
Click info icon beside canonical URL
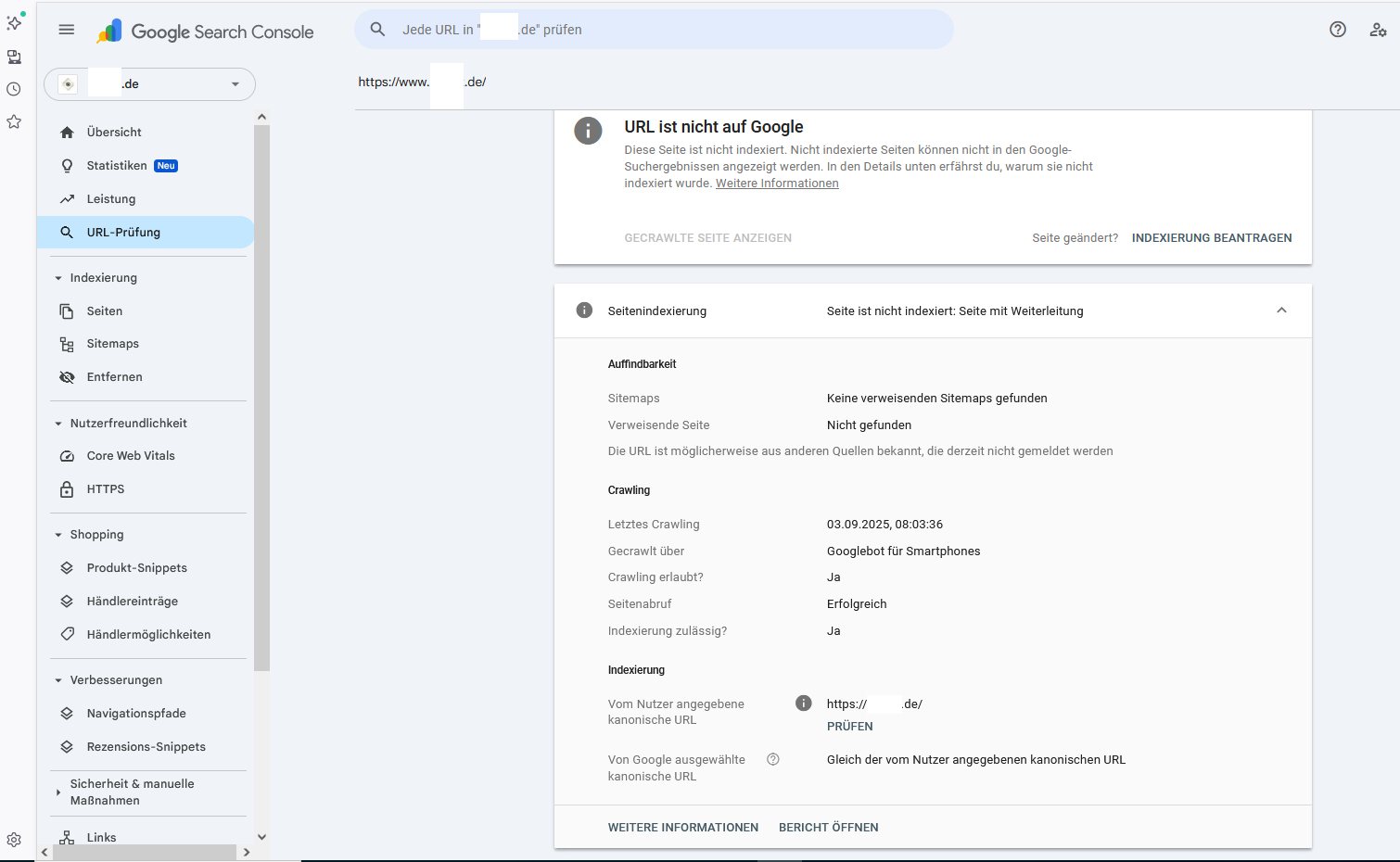(803, 704)
